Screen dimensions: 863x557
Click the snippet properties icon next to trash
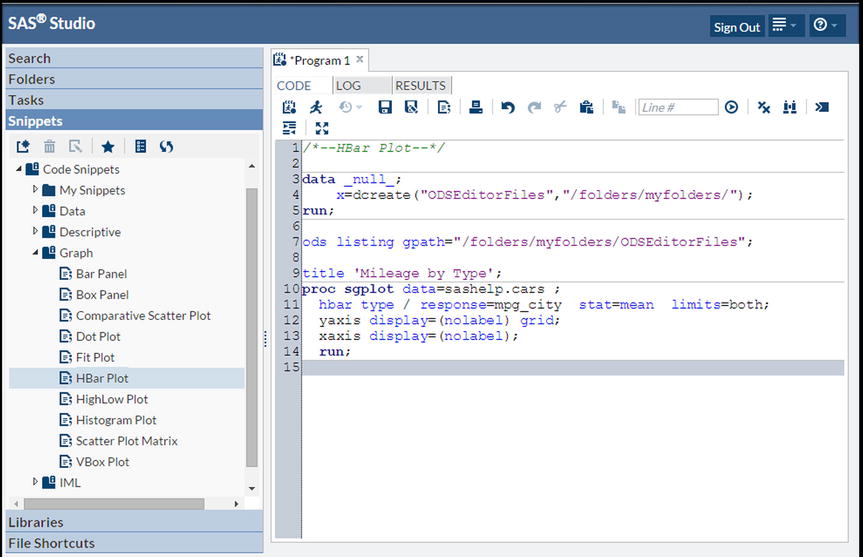click(75, 146)
